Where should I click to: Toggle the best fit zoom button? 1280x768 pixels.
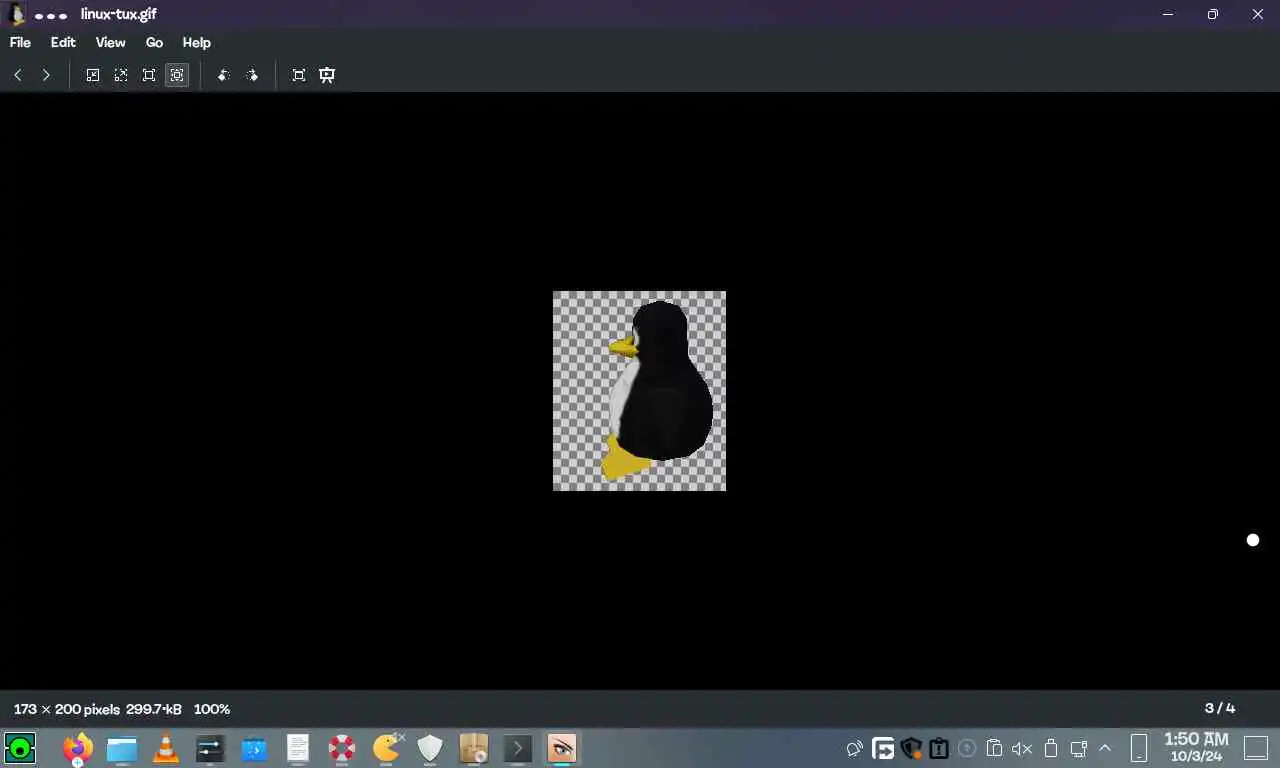click(x=177, y=75)
